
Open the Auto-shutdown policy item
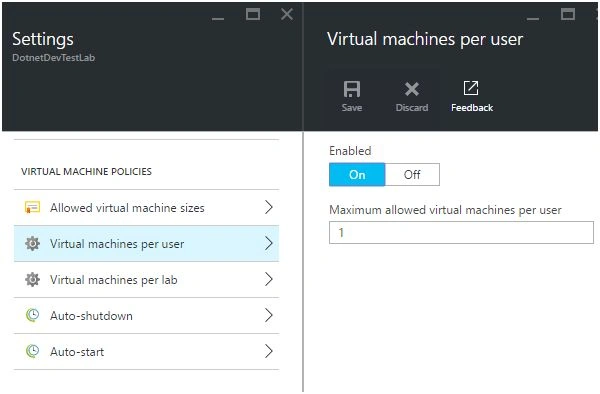pos(147,316)
